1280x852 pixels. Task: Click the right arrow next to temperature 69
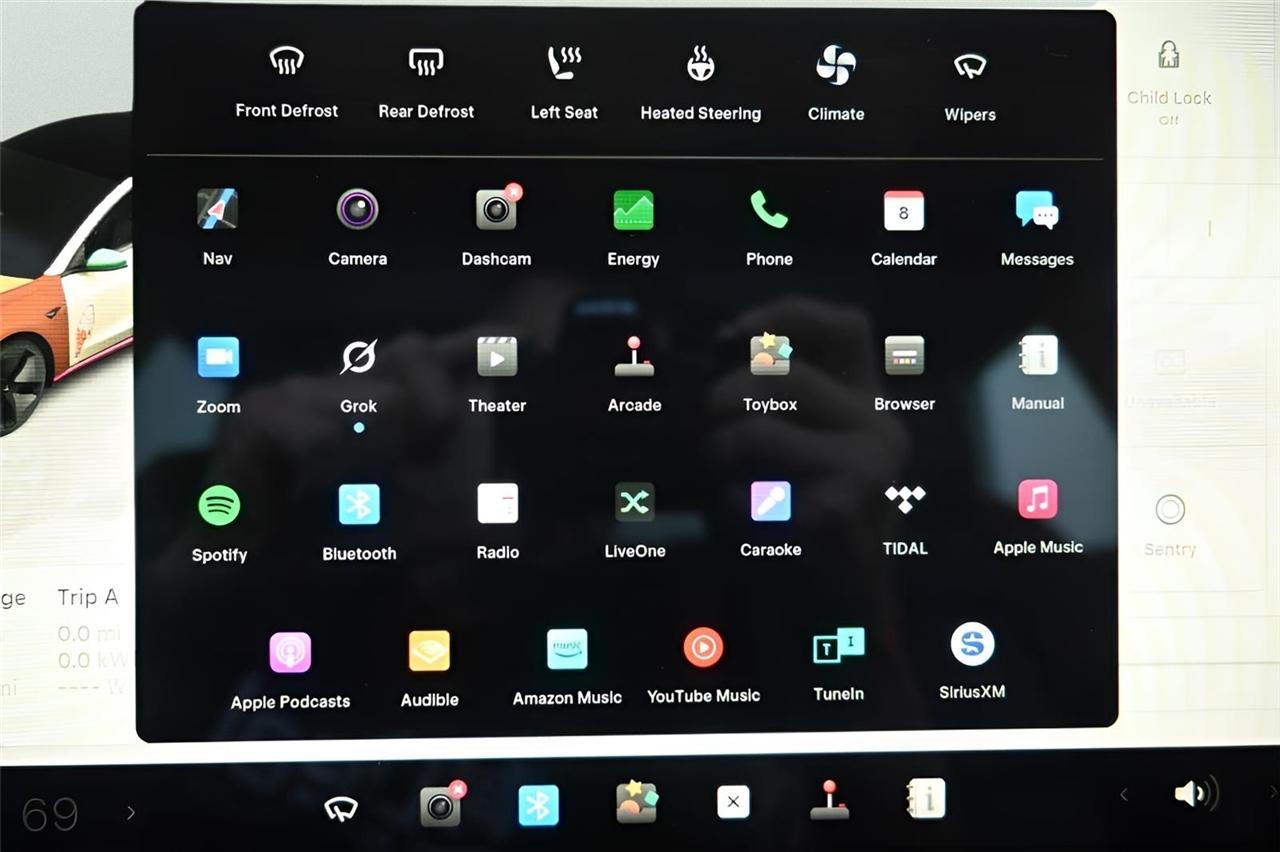[x=130, y=813]
